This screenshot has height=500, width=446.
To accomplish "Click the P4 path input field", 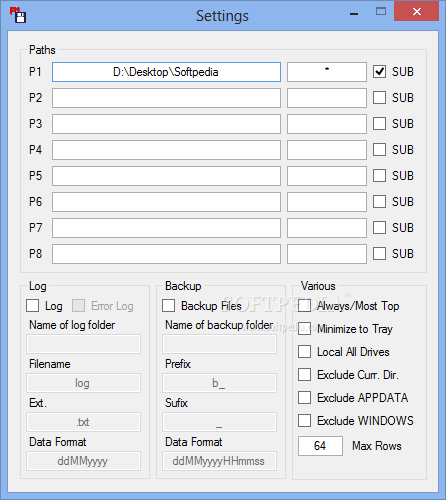I will (x=166, y=150).
